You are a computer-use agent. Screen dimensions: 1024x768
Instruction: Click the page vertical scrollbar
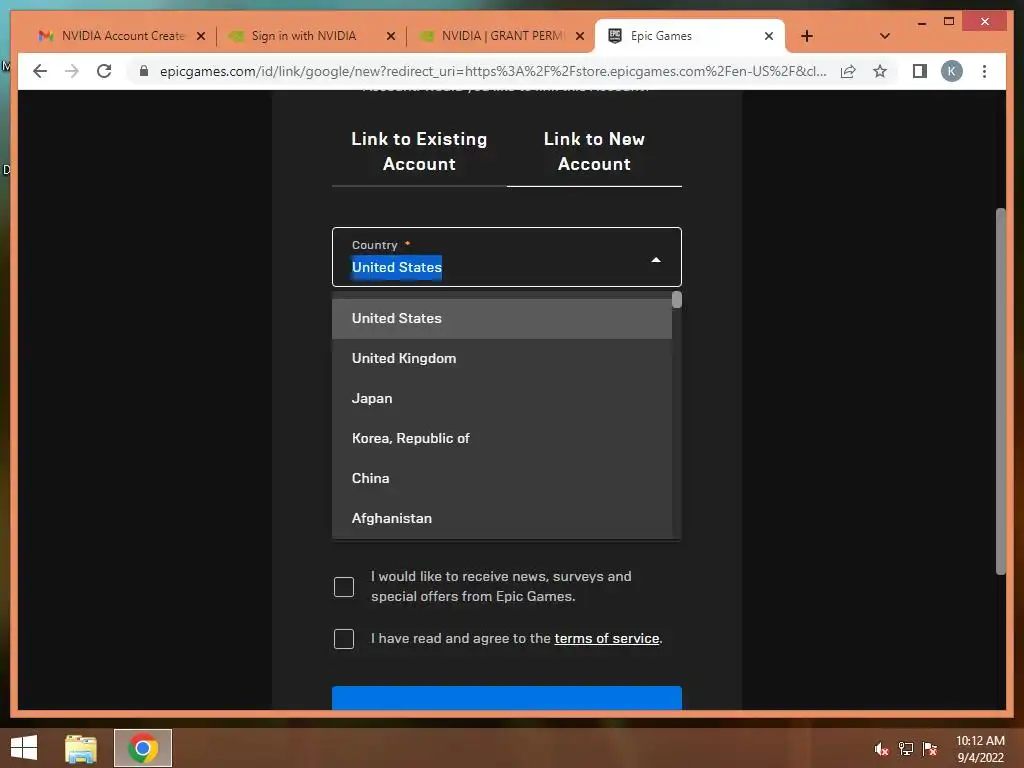(1000, 392)
